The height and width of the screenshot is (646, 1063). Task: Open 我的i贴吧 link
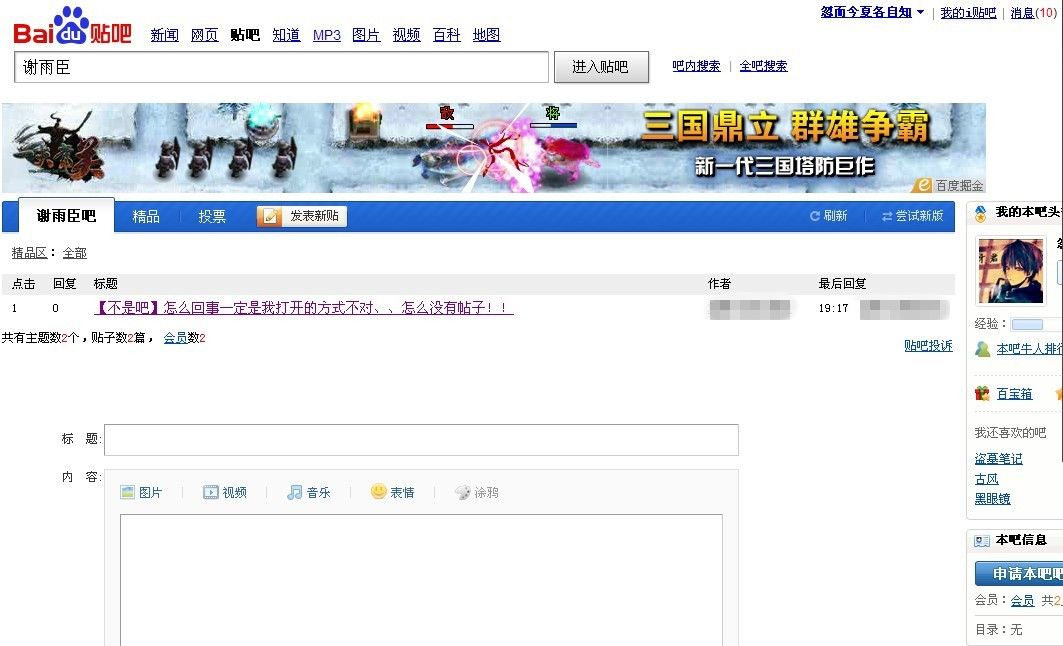click(x=968, y=13)
